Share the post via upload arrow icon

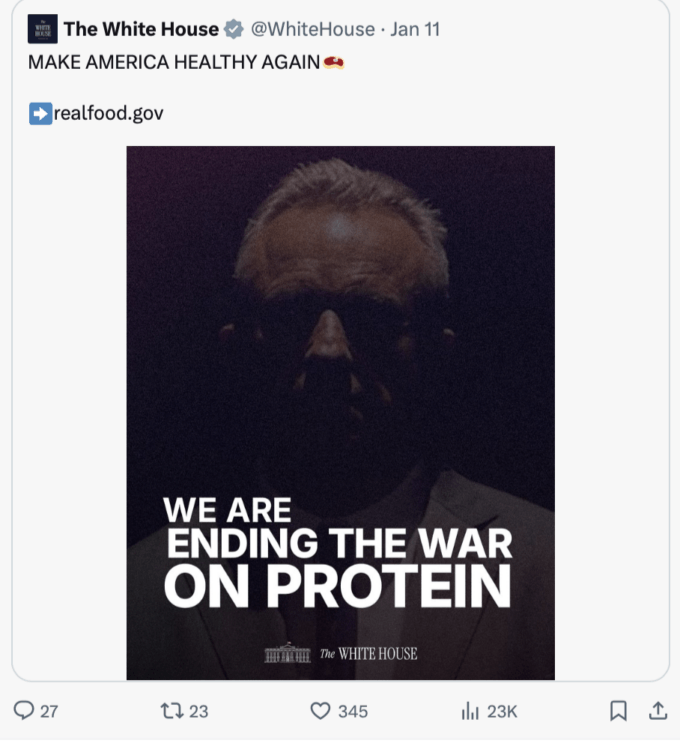coord(657,711)
